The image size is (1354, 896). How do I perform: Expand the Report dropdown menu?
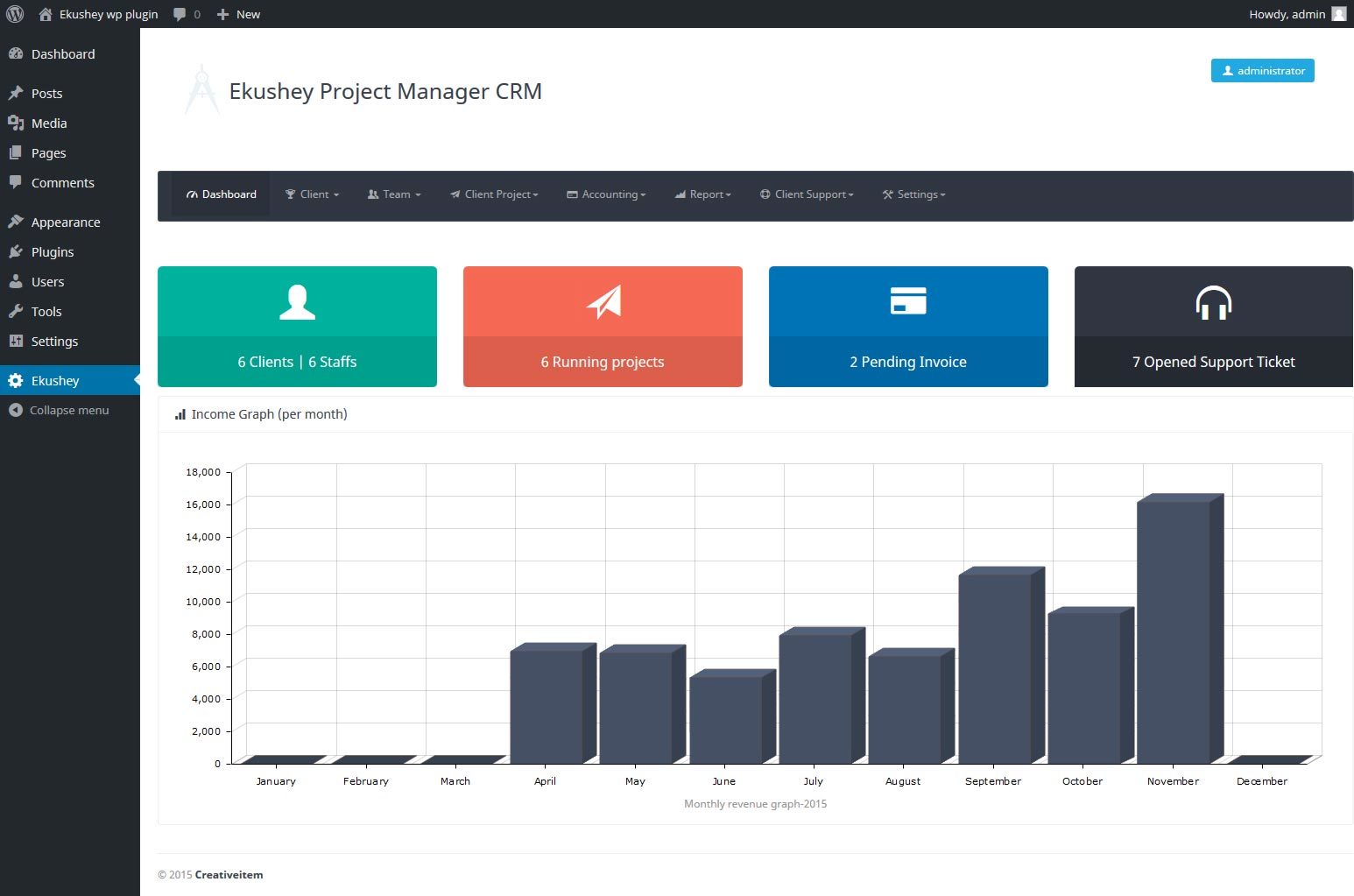pyautogui.click(x=702, y=194)
